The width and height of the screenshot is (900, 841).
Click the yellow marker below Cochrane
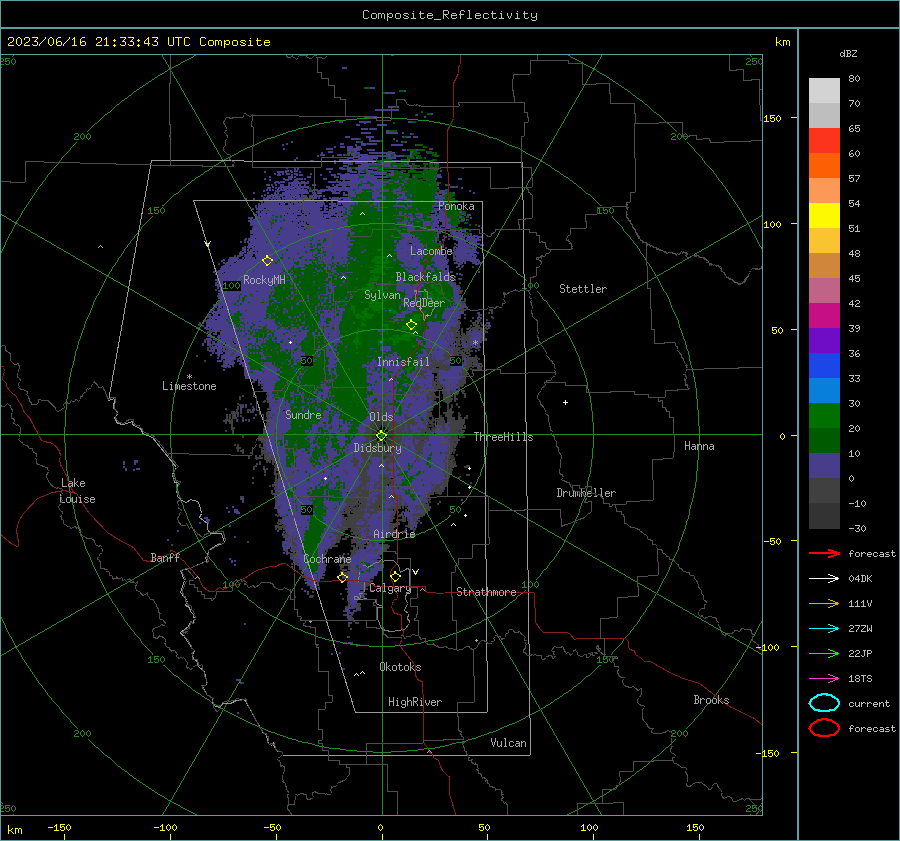(x=342, y=577)
